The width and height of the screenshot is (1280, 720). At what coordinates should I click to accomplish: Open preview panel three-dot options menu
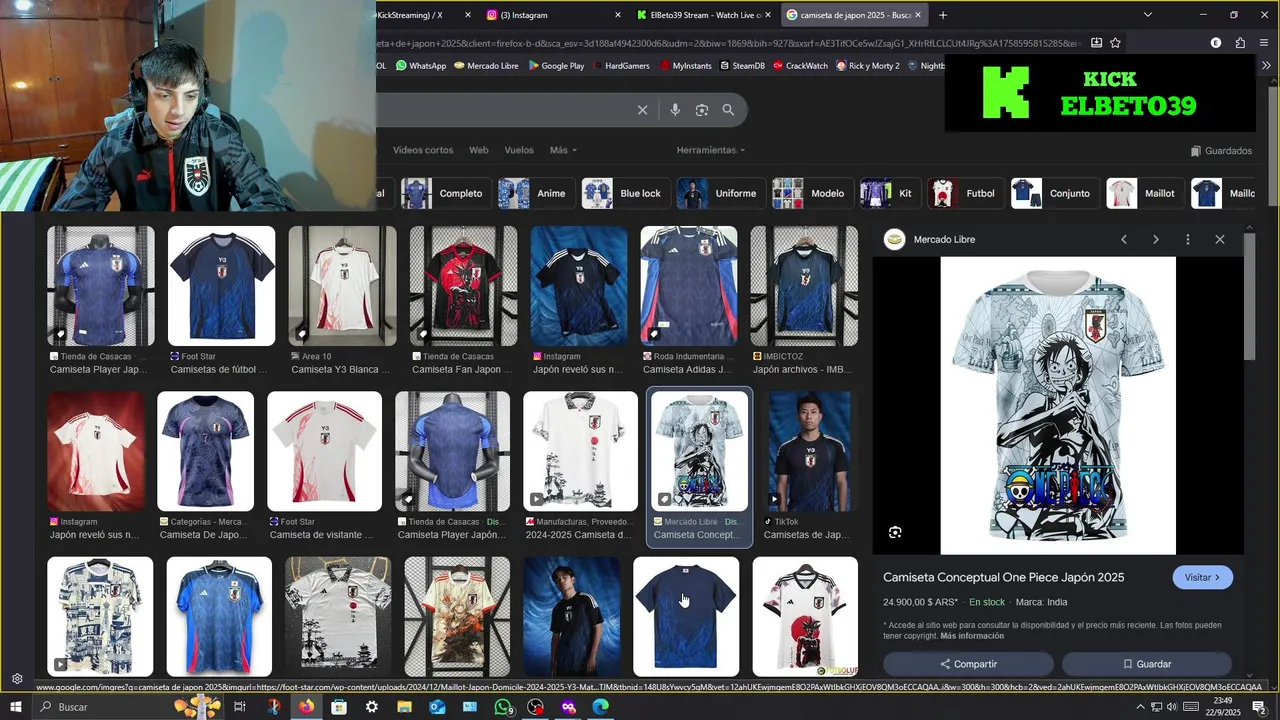tap(1188, 240)
